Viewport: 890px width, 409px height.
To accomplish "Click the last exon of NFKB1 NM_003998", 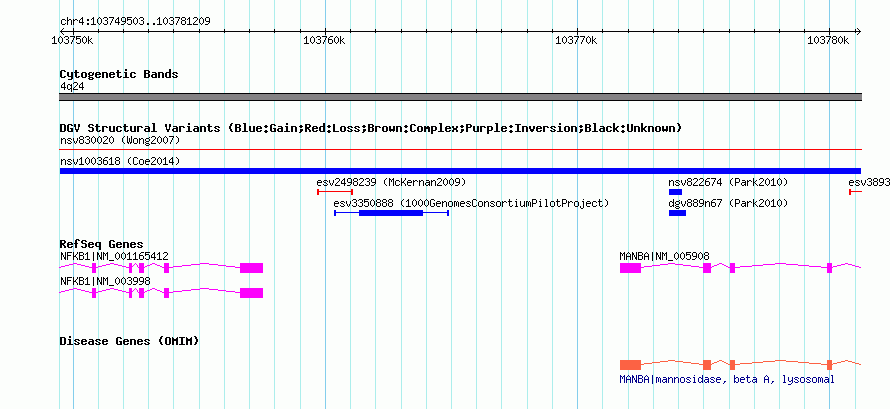I will (251, 293).
